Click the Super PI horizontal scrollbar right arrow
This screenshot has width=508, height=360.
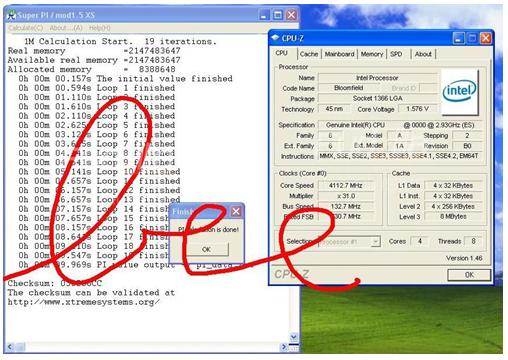point(284,347)
